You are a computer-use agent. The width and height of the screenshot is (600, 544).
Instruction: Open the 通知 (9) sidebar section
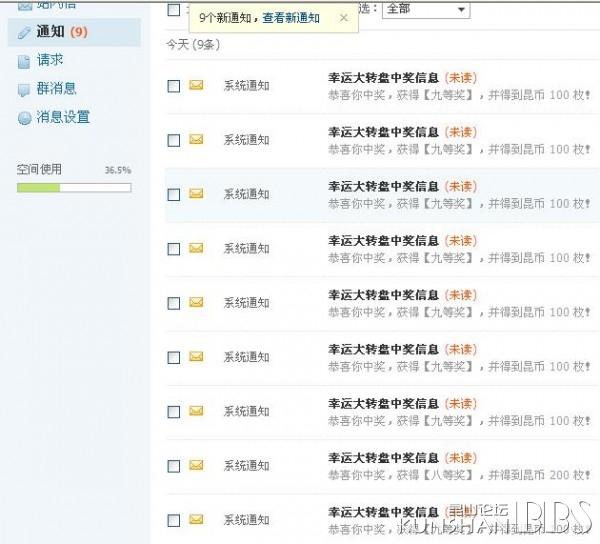(x=74, y=32)
